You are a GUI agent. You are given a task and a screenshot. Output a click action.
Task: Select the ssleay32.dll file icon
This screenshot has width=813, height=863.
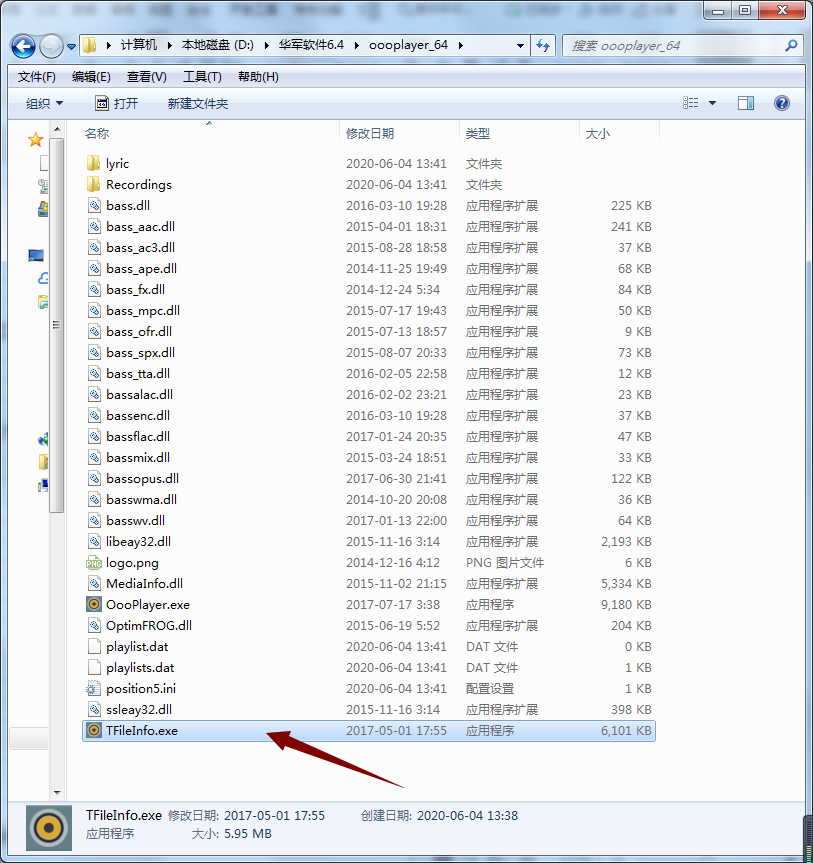click(x=94, y=709)
